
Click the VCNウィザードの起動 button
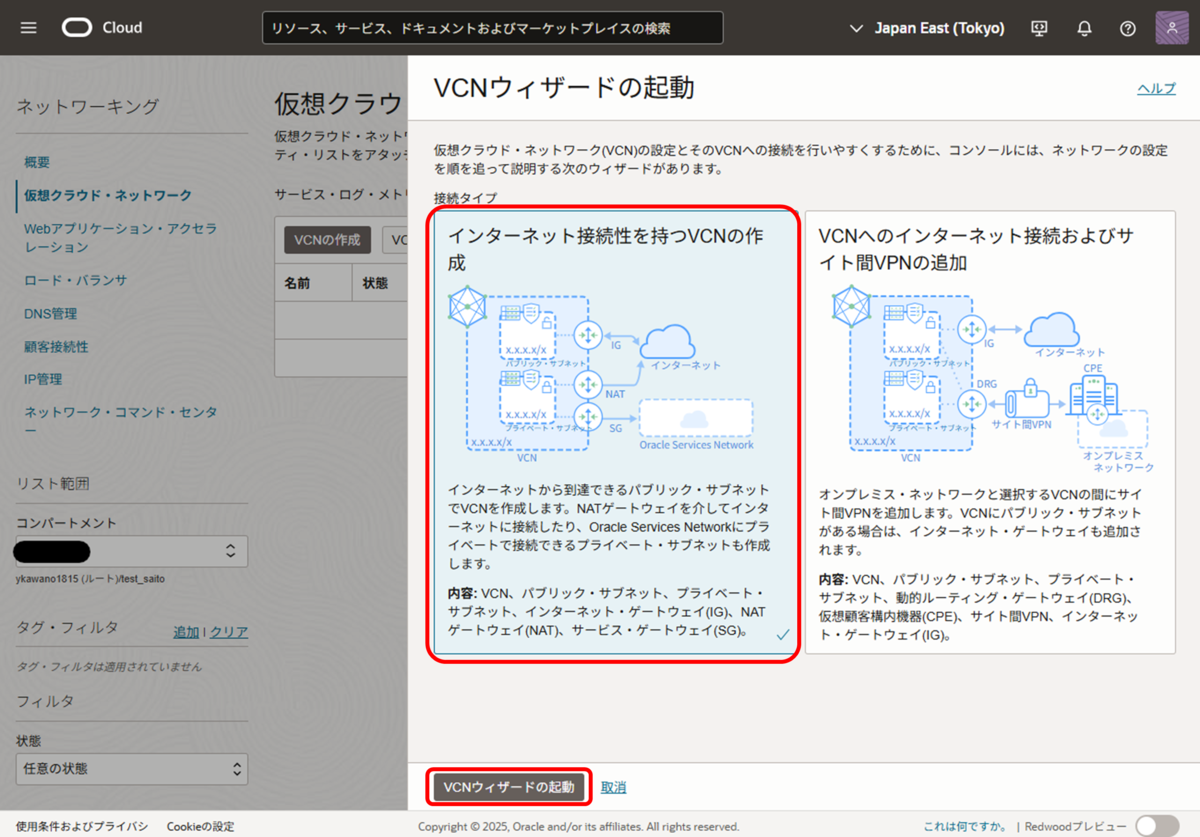510,787
